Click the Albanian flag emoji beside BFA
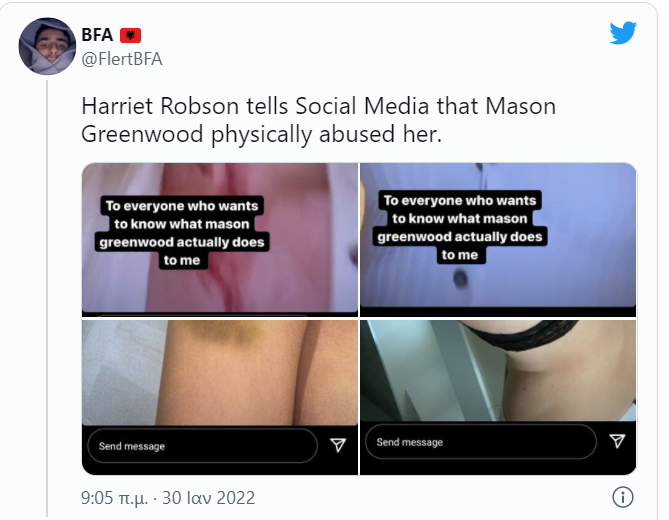The image size is (669, 520). 130,35
